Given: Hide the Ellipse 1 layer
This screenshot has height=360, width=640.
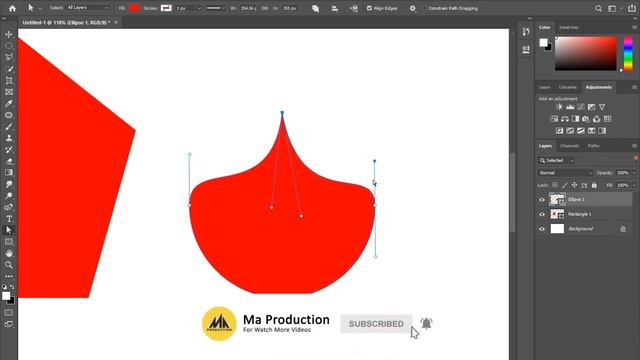Looking at the screenshot, I should (542, 200).
